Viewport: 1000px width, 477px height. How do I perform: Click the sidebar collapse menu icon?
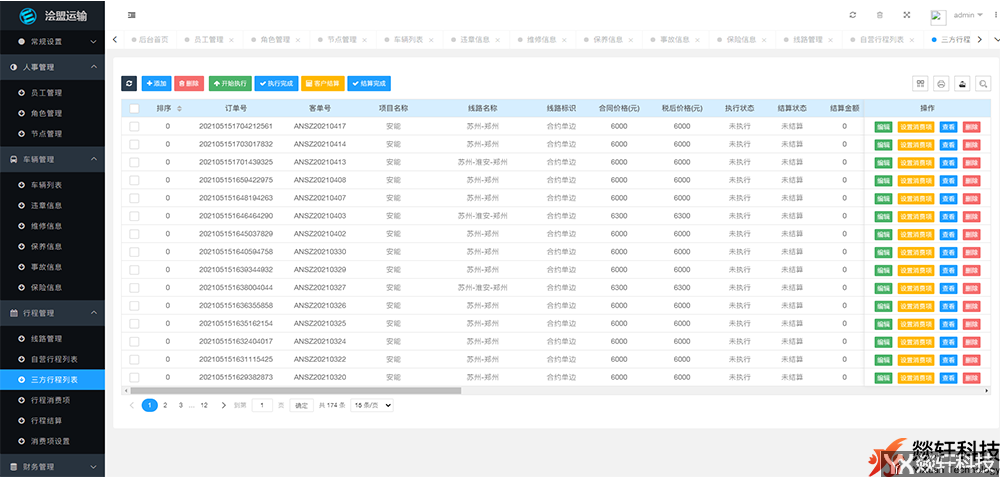132,15
